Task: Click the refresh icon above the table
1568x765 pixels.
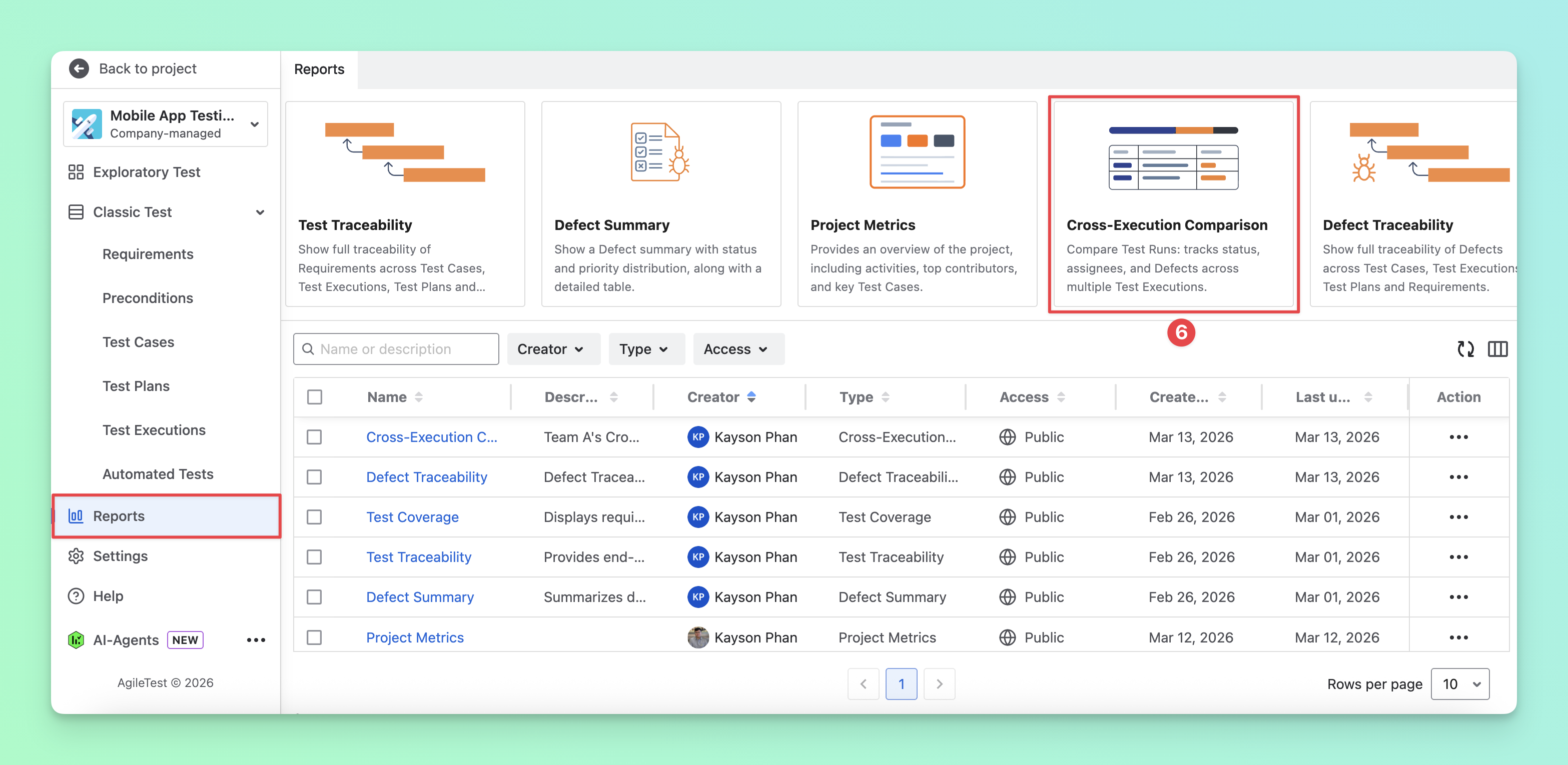Action: 1465,349
